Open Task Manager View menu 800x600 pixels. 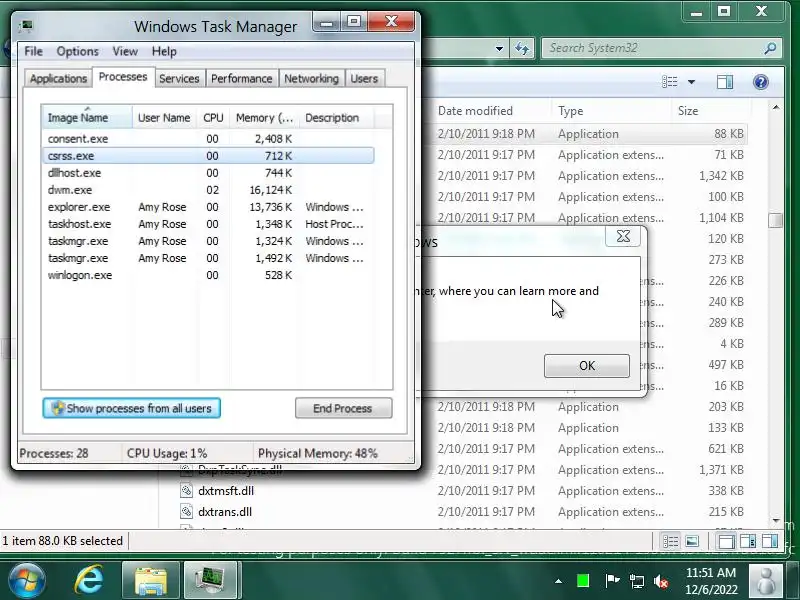point(125,52)
